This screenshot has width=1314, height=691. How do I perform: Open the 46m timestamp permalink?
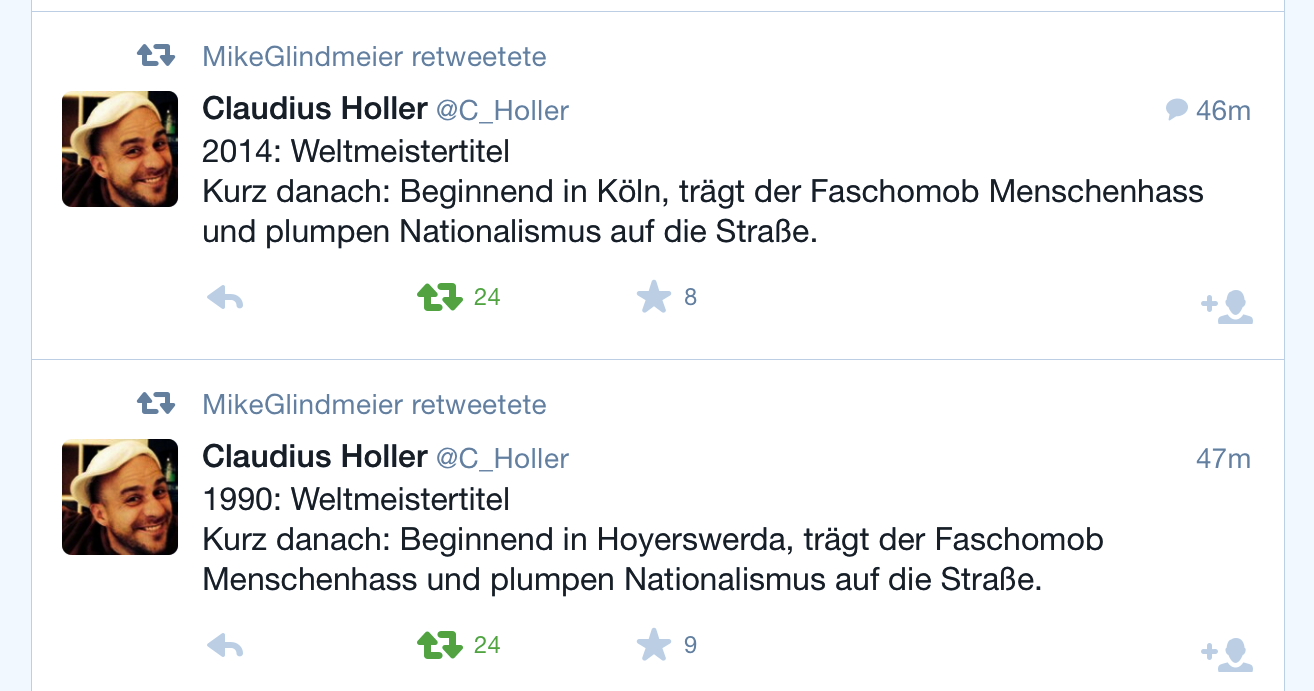click(x=1223, y=110)
